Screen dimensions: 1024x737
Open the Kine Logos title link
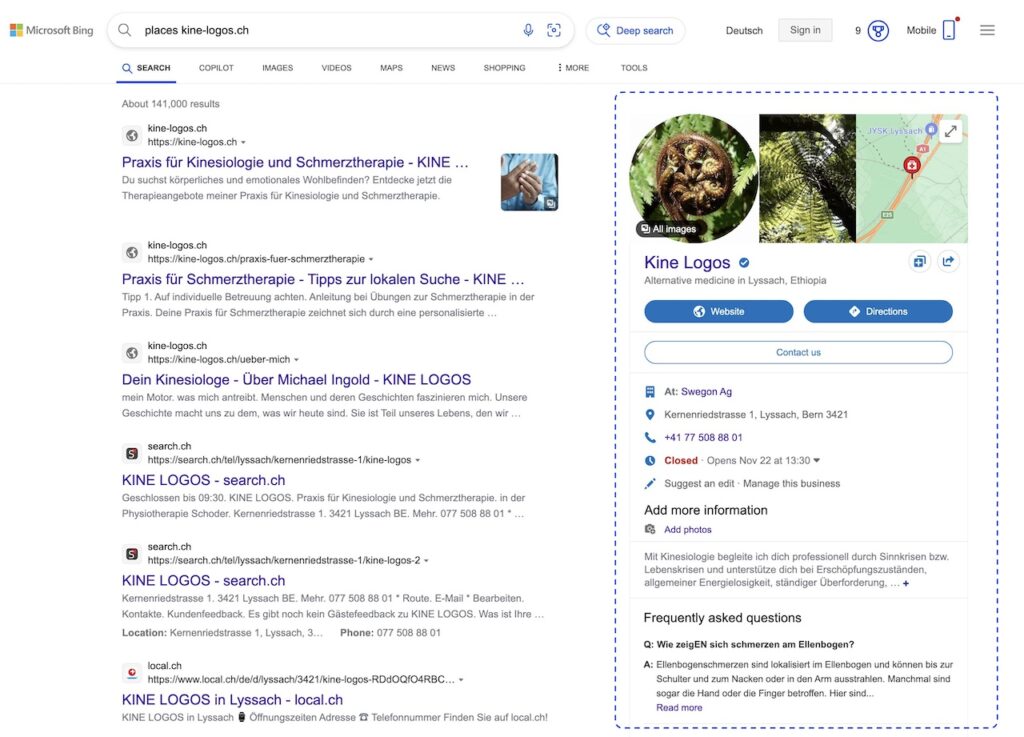[x=687, y=262]
